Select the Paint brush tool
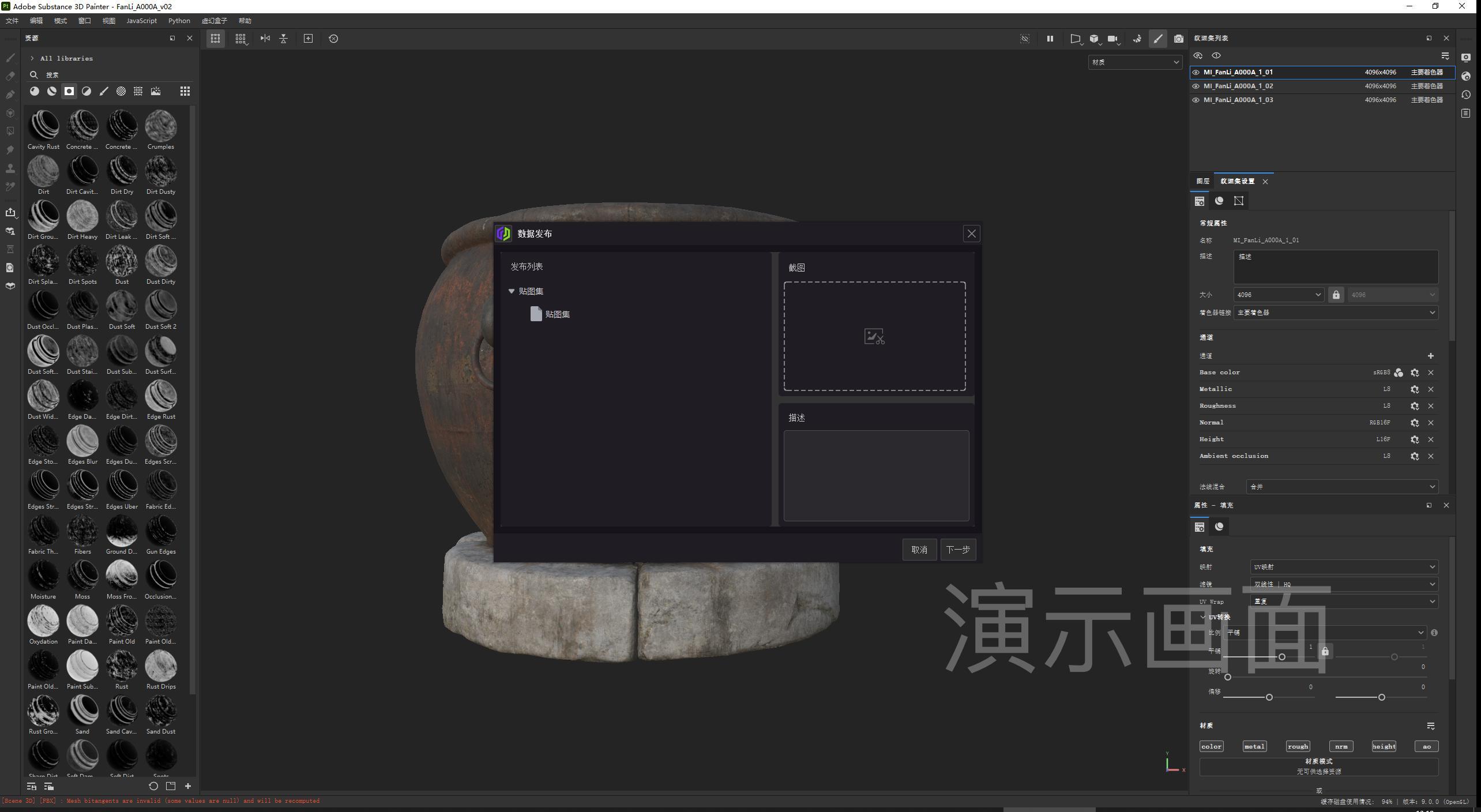The image size is (1481, 812). [10, 58]
